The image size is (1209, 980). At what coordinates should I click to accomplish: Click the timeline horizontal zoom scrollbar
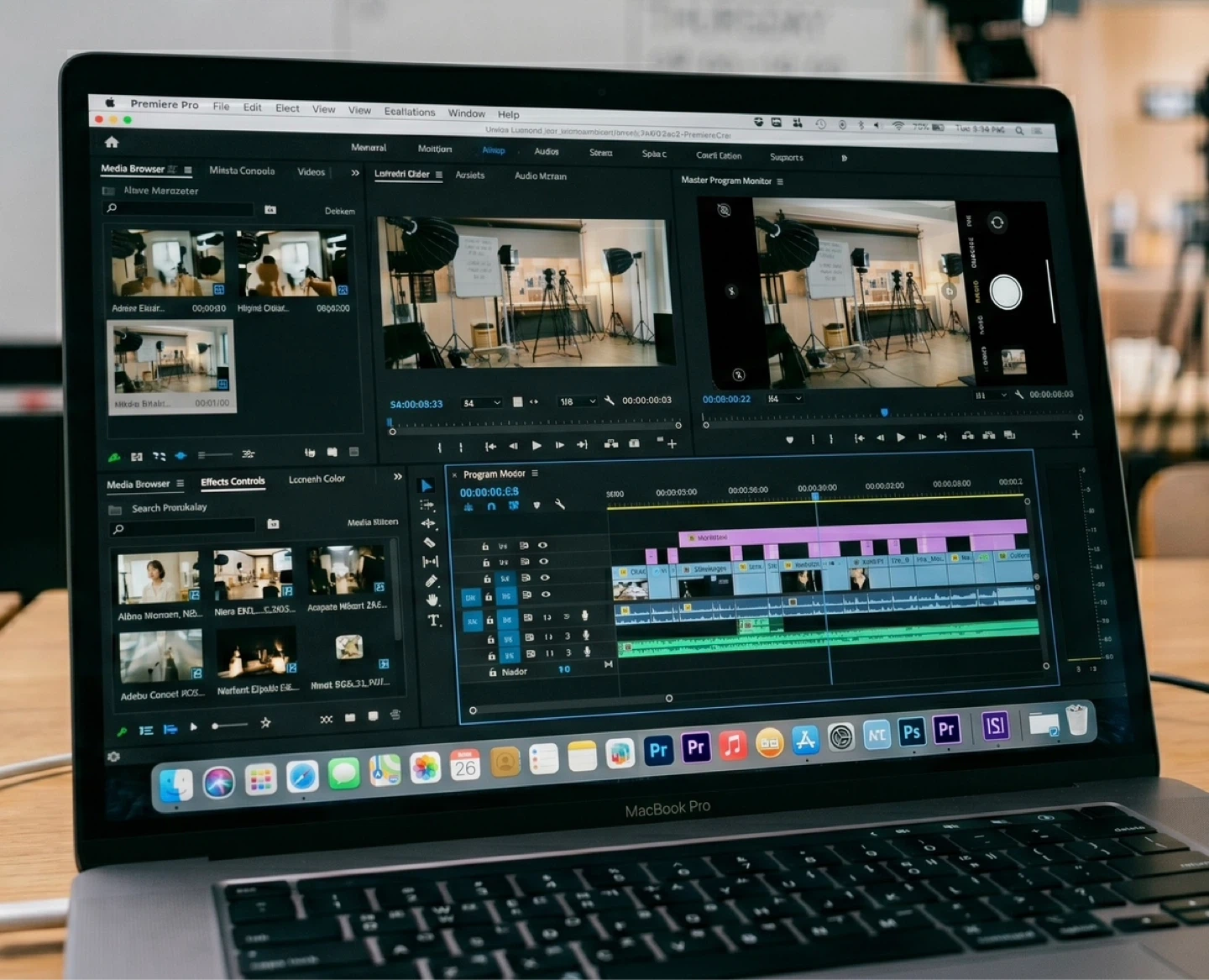pyautogui.click(x=571, y=704)
